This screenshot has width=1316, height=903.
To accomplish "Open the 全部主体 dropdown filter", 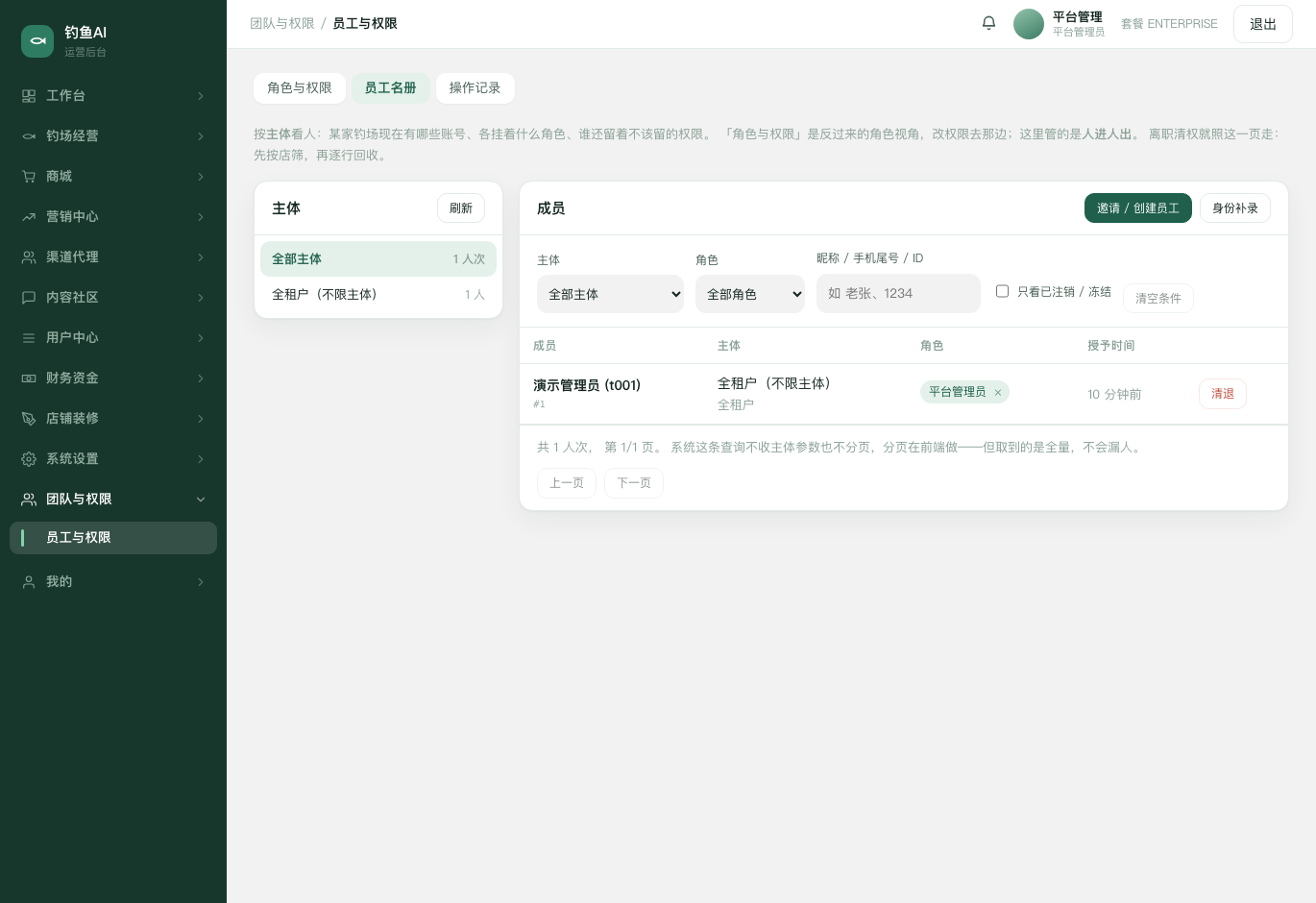I will click(x=610, y=294).
